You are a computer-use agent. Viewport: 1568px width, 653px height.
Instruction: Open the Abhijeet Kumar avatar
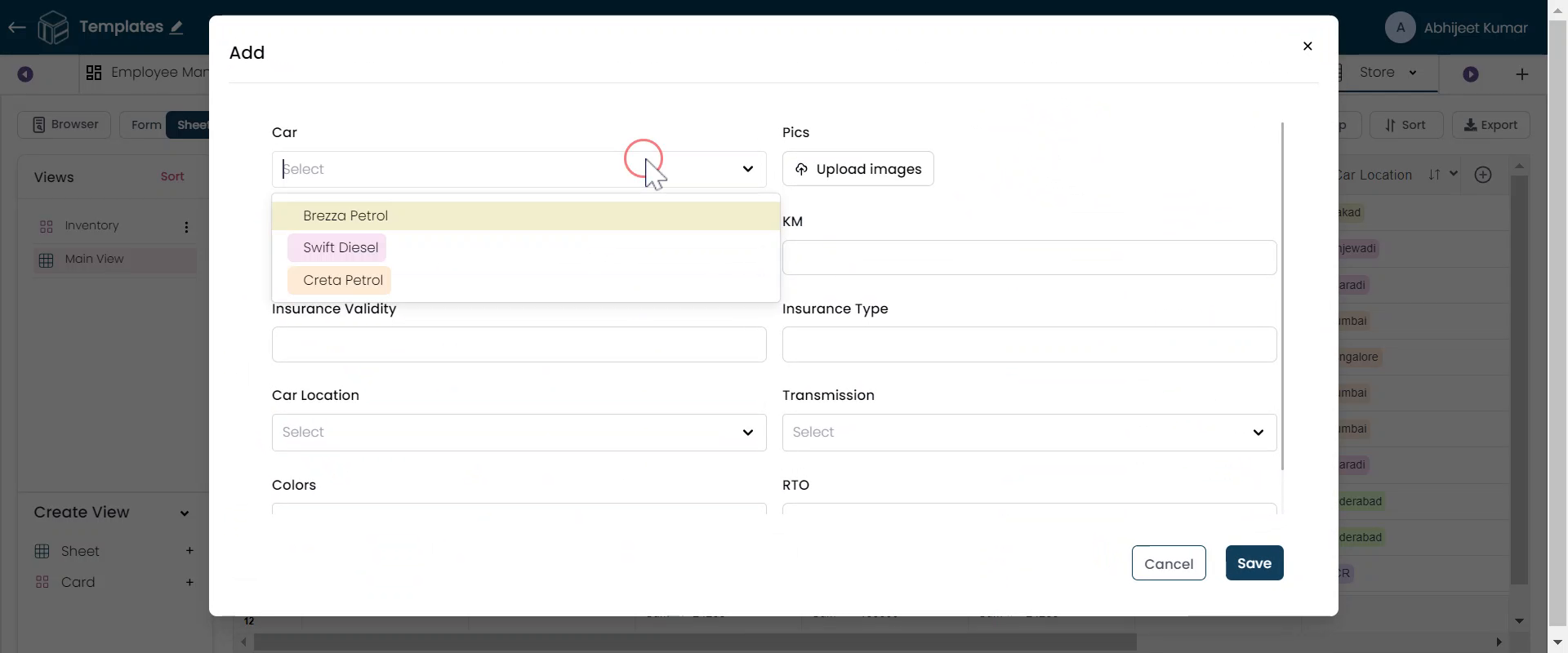click(x=1401, y=28)
